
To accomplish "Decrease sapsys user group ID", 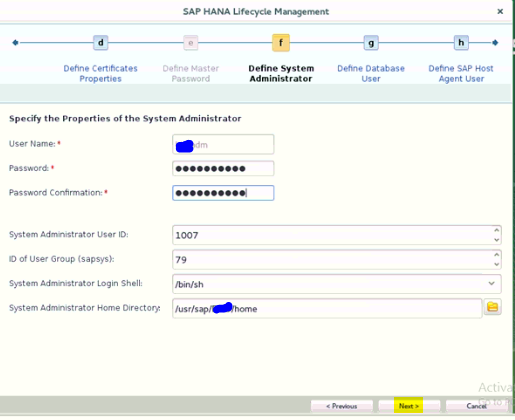I will [x=496, y=264].
